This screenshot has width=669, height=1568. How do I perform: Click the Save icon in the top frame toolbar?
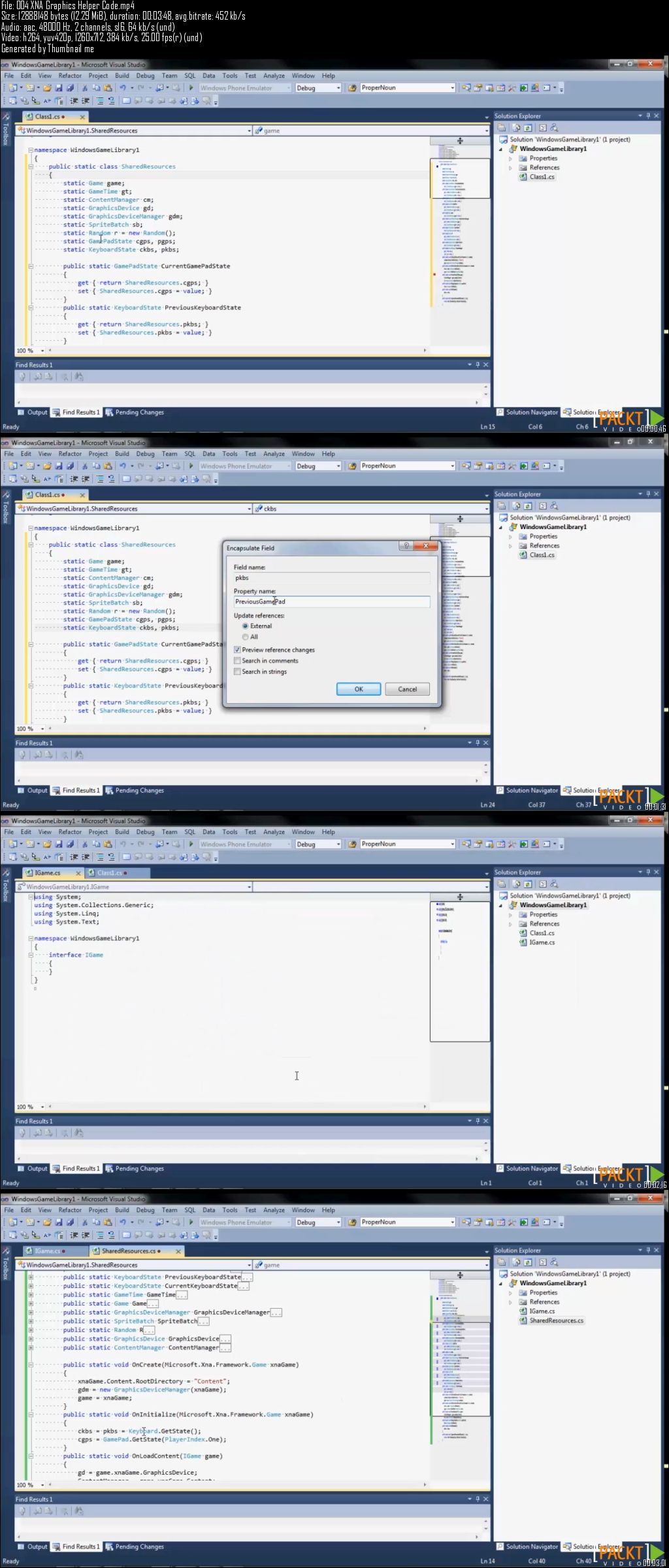[x=58, y=88]
